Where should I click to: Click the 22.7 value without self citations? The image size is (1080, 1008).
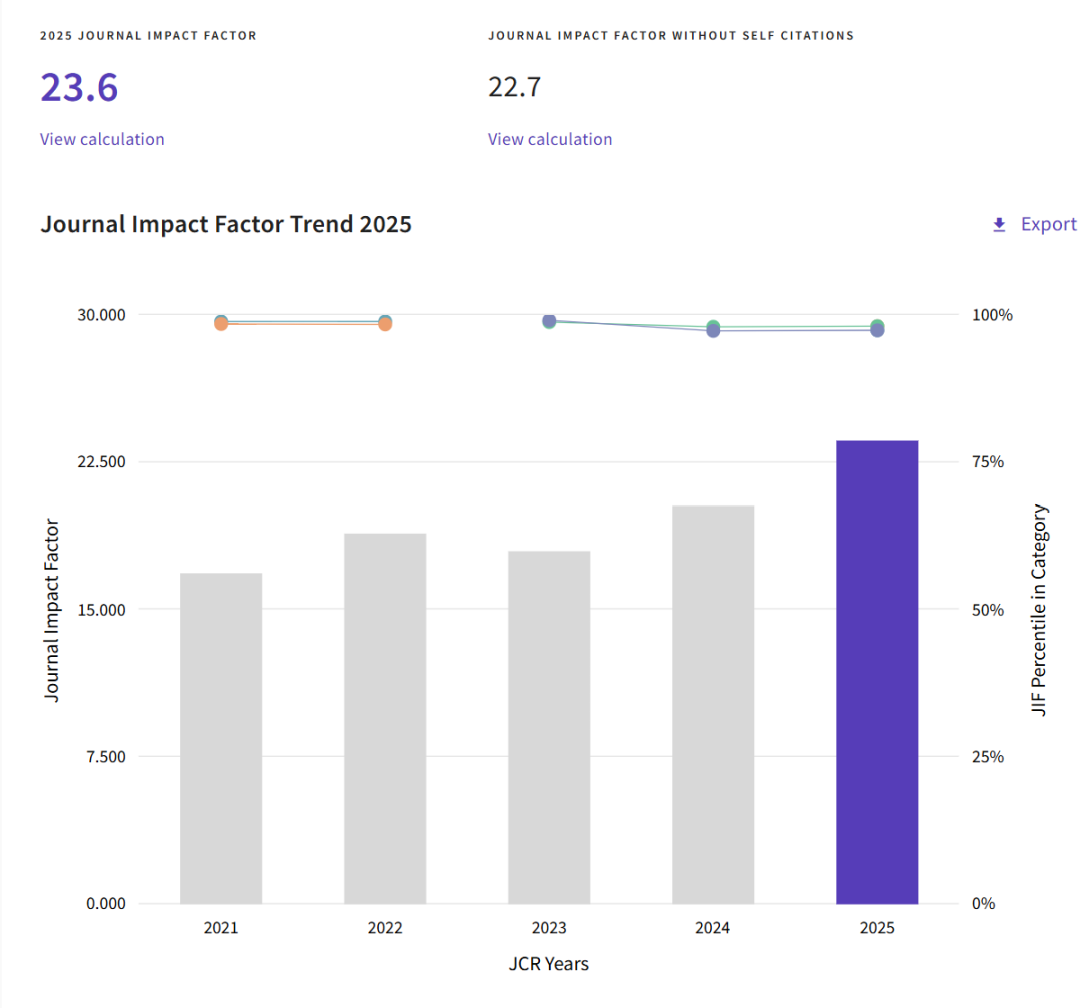tap(515, 88)
